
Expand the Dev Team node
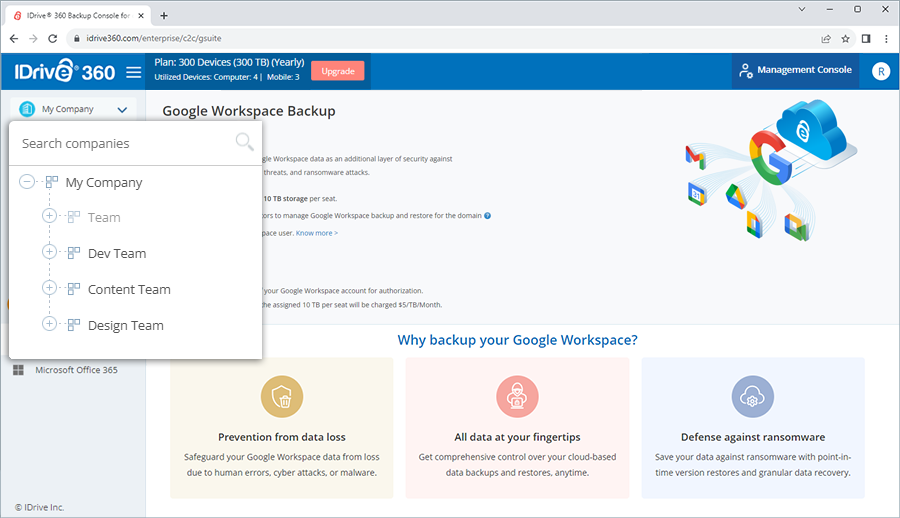pyautogui.click(x=49, y=252)
